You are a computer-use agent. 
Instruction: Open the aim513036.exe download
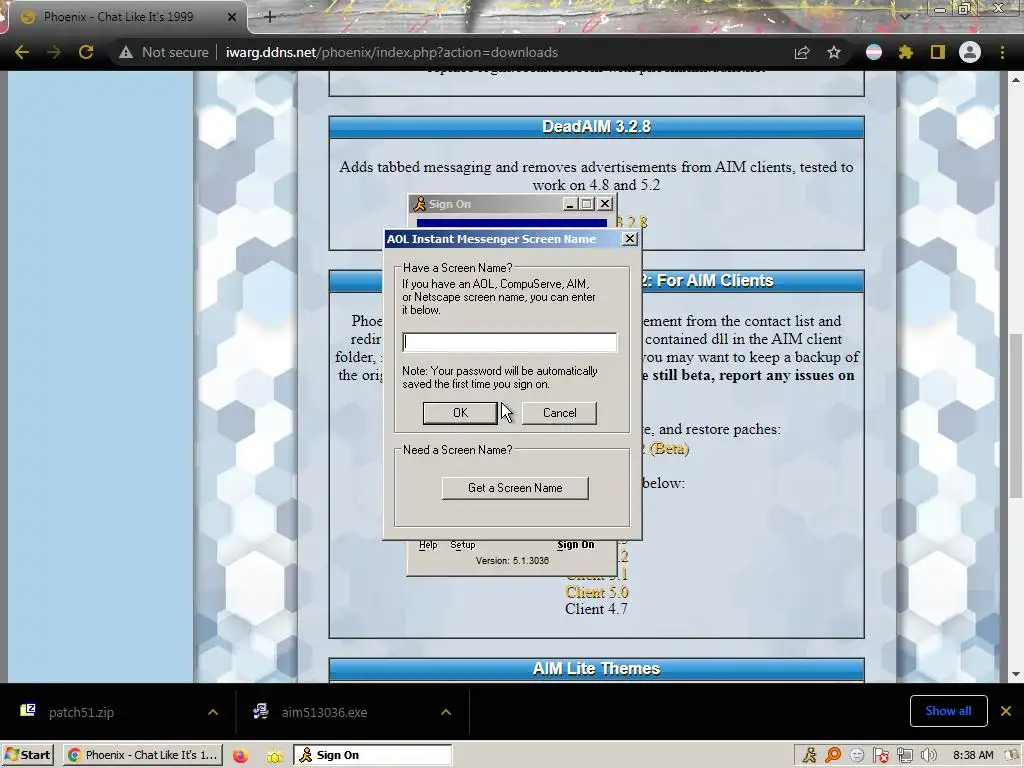tap(324, 712)
